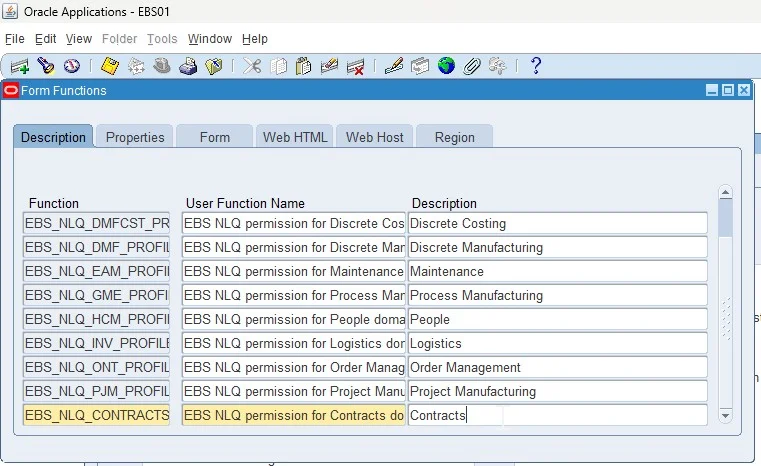Click the Folder Tools icon
Screen dimensions: 761x466
[497, 66]
